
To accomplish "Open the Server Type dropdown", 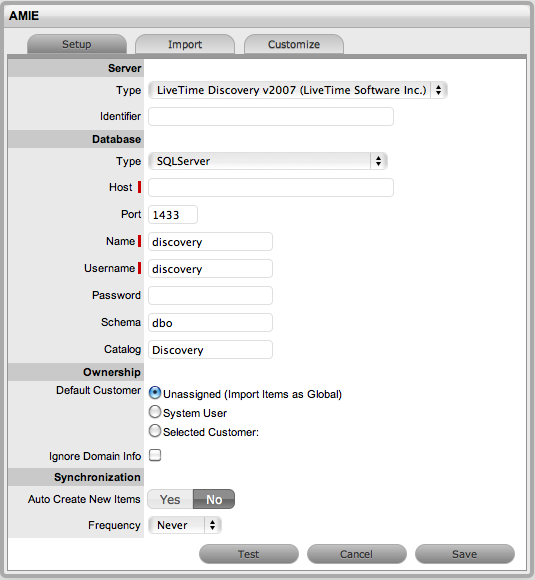I will coord(298,90).
